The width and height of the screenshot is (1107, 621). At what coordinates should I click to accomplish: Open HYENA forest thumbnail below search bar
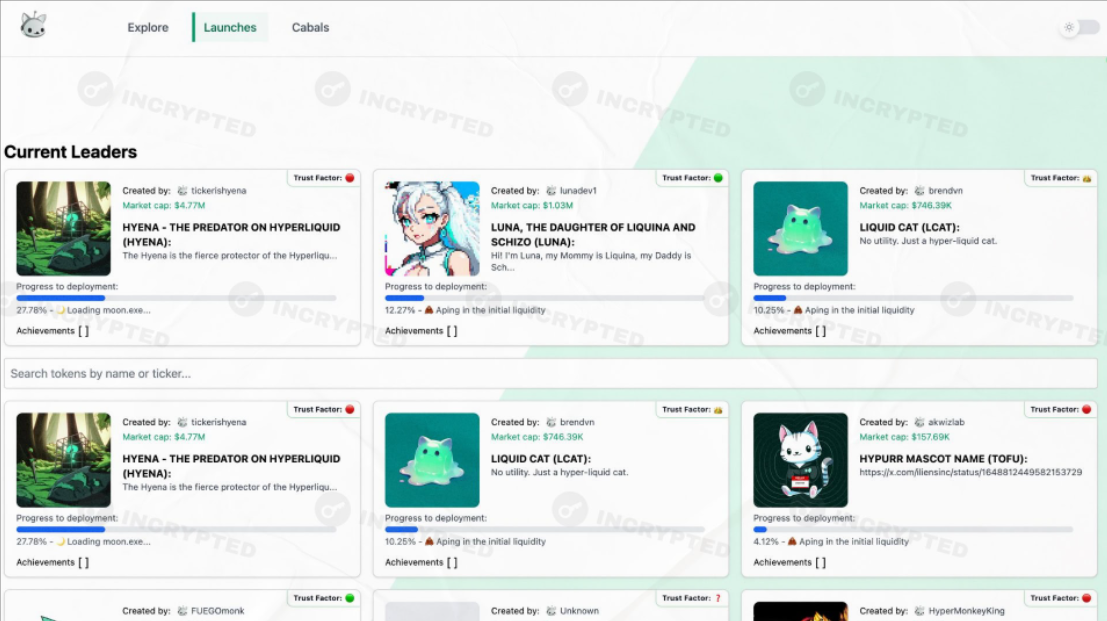click(x=64, y=460)
